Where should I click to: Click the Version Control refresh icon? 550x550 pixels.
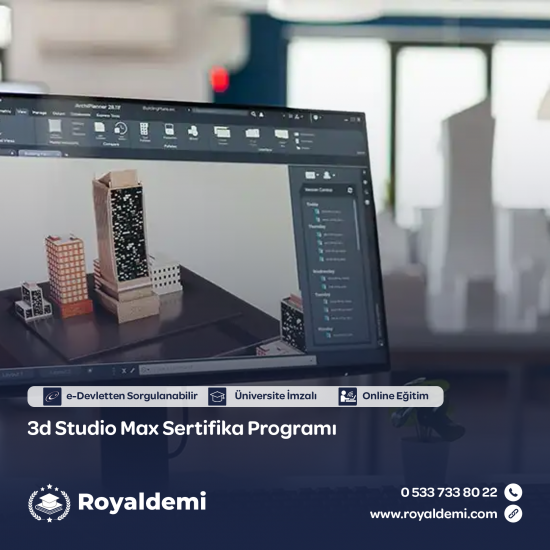[350, 190]
